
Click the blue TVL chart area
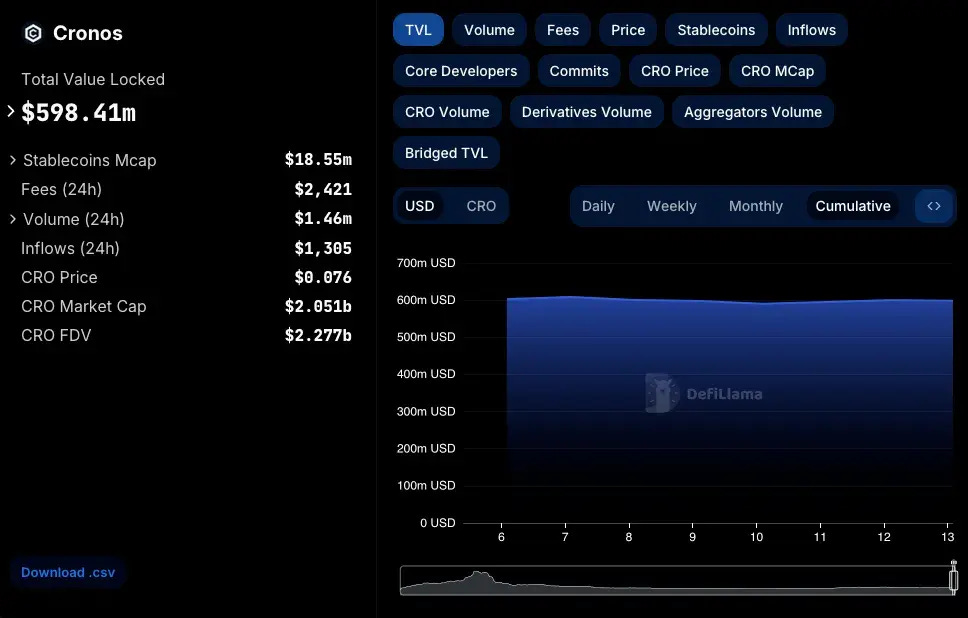730,411
